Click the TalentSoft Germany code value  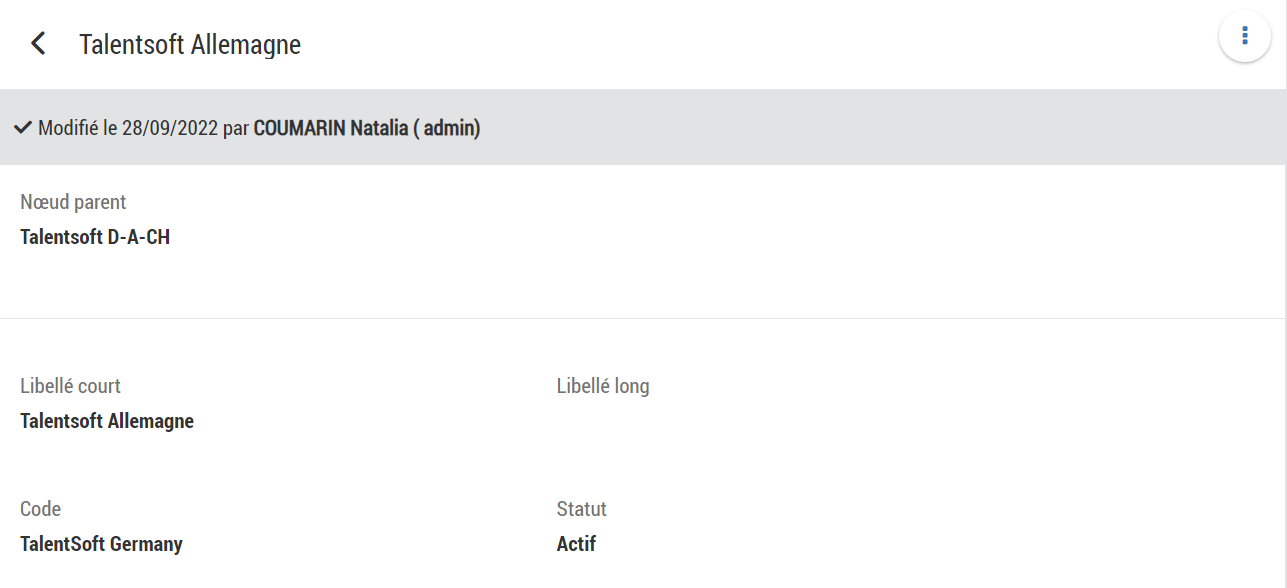pyautogui.click(x=101, y=545)
